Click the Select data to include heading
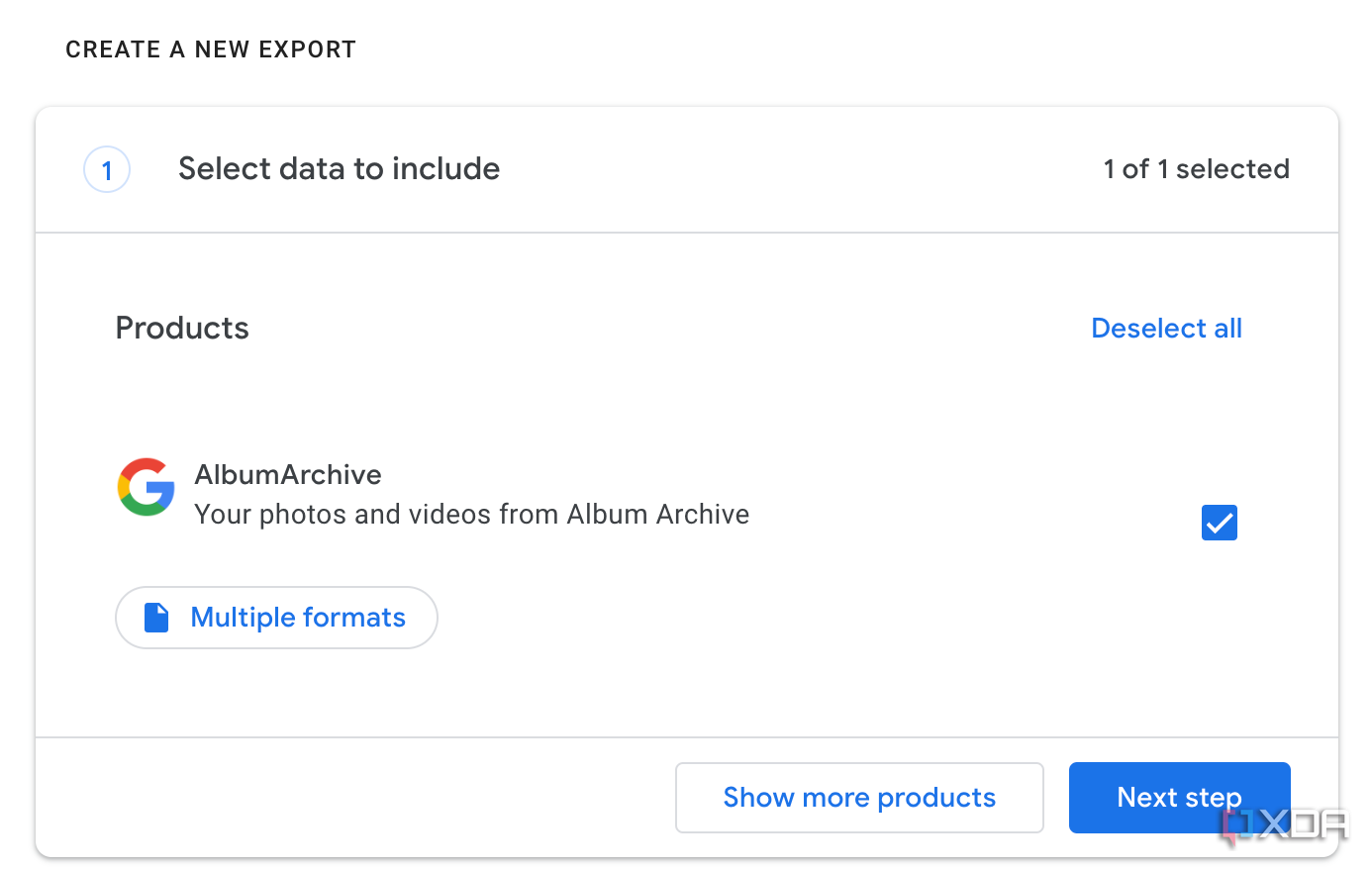This screenshot has height=871, width=1372. (x=339, y=169)
